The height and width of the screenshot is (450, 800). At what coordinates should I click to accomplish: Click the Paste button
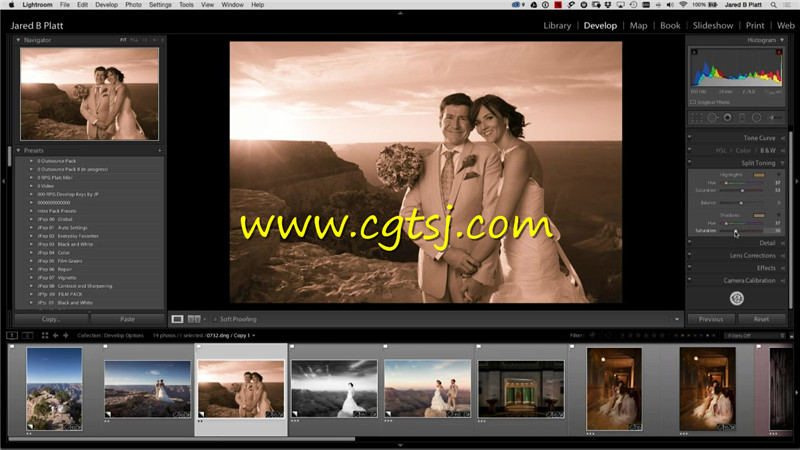(x=128, y=319)
